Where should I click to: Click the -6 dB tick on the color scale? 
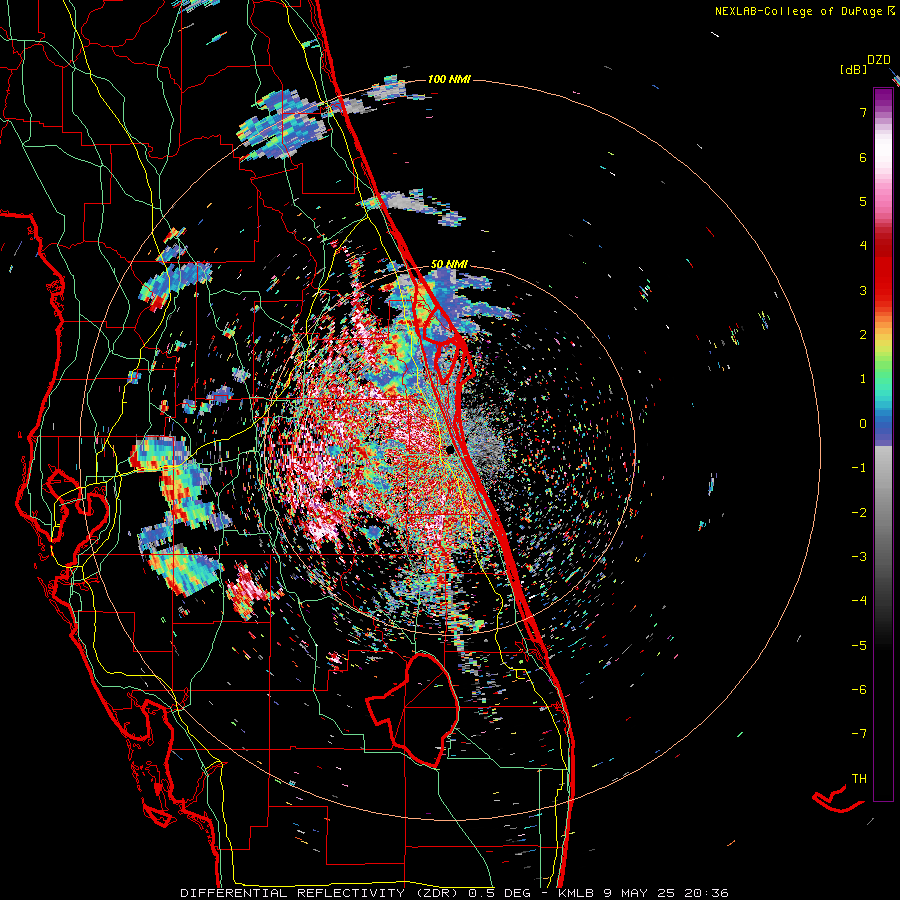click(859, 690)
